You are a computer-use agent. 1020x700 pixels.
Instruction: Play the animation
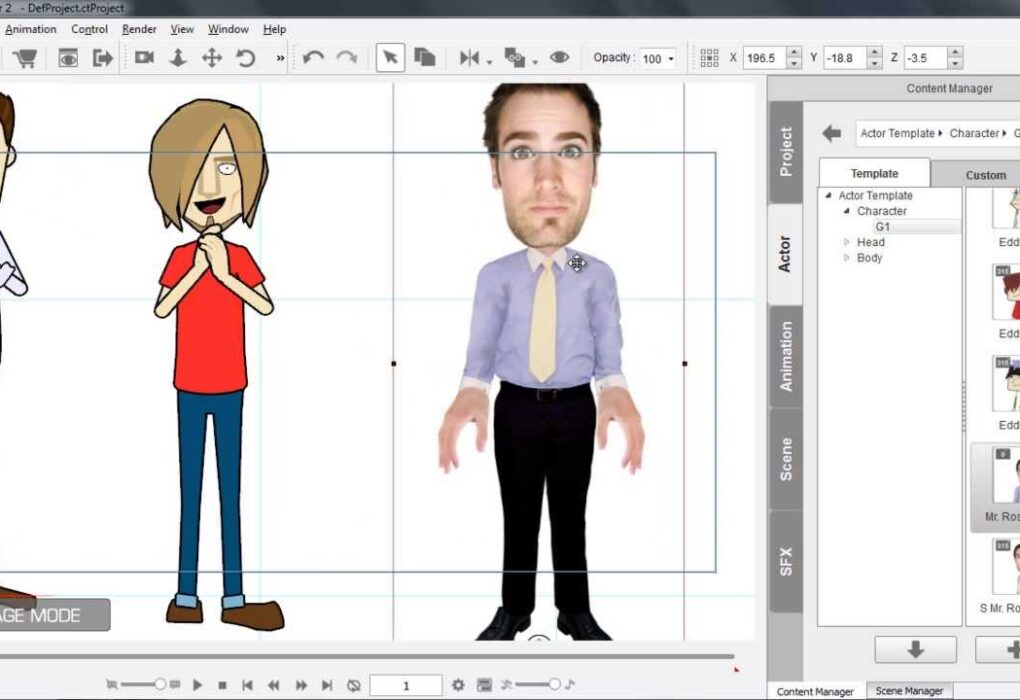point(197,684)
